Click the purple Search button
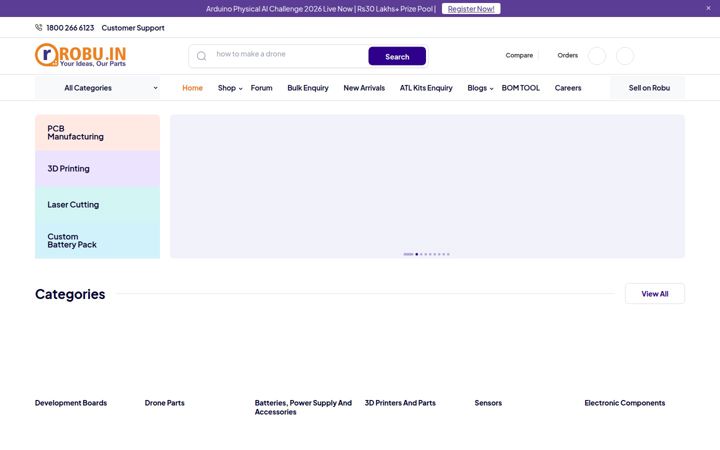The height and width of the screenshot is (450, 720). pyautogui.click(x=397, y=56)
